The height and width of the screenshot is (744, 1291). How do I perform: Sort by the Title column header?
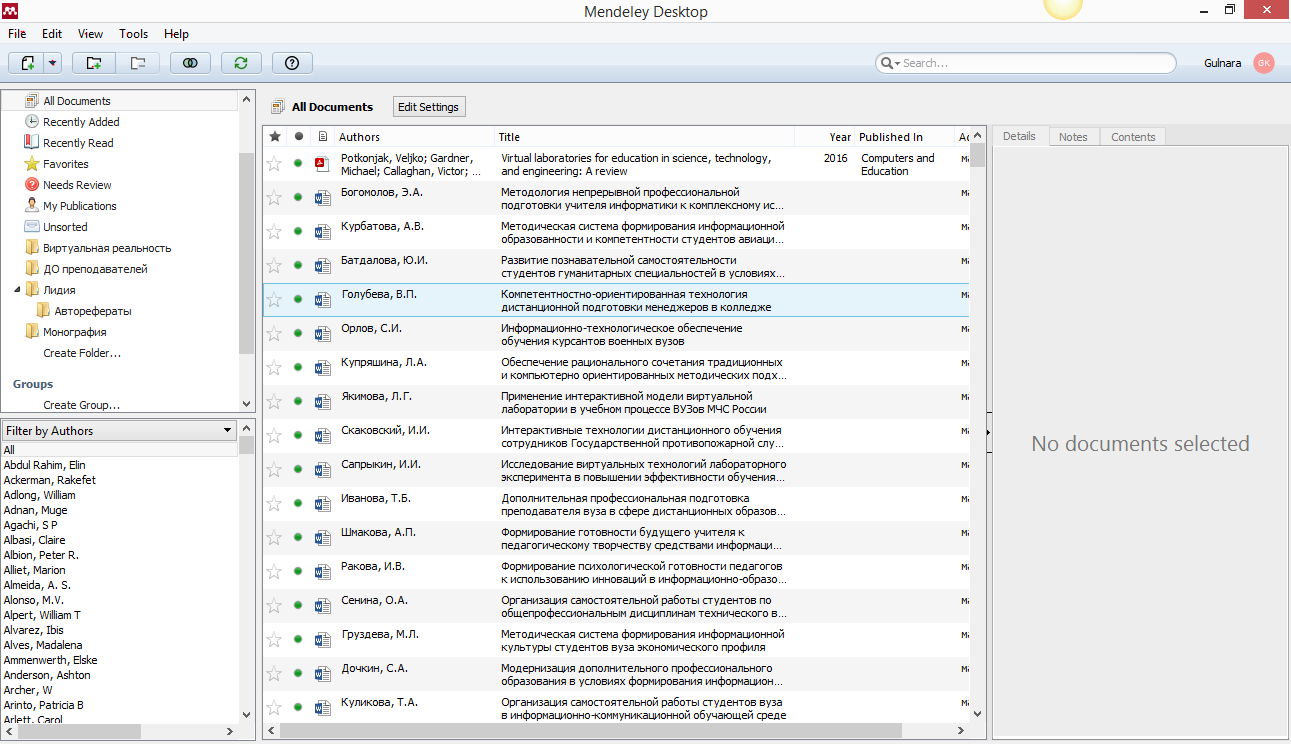tap(644, 137)
